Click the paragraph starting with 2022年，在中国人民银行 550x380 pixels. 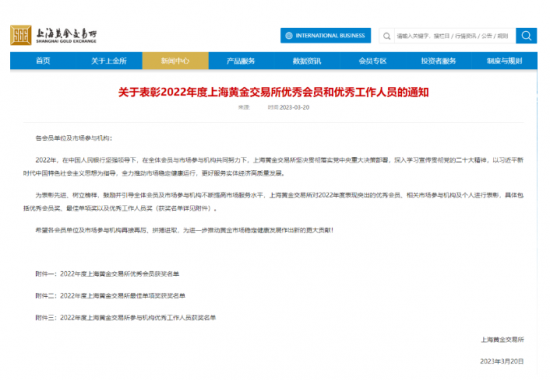click(x=273, y=166)
